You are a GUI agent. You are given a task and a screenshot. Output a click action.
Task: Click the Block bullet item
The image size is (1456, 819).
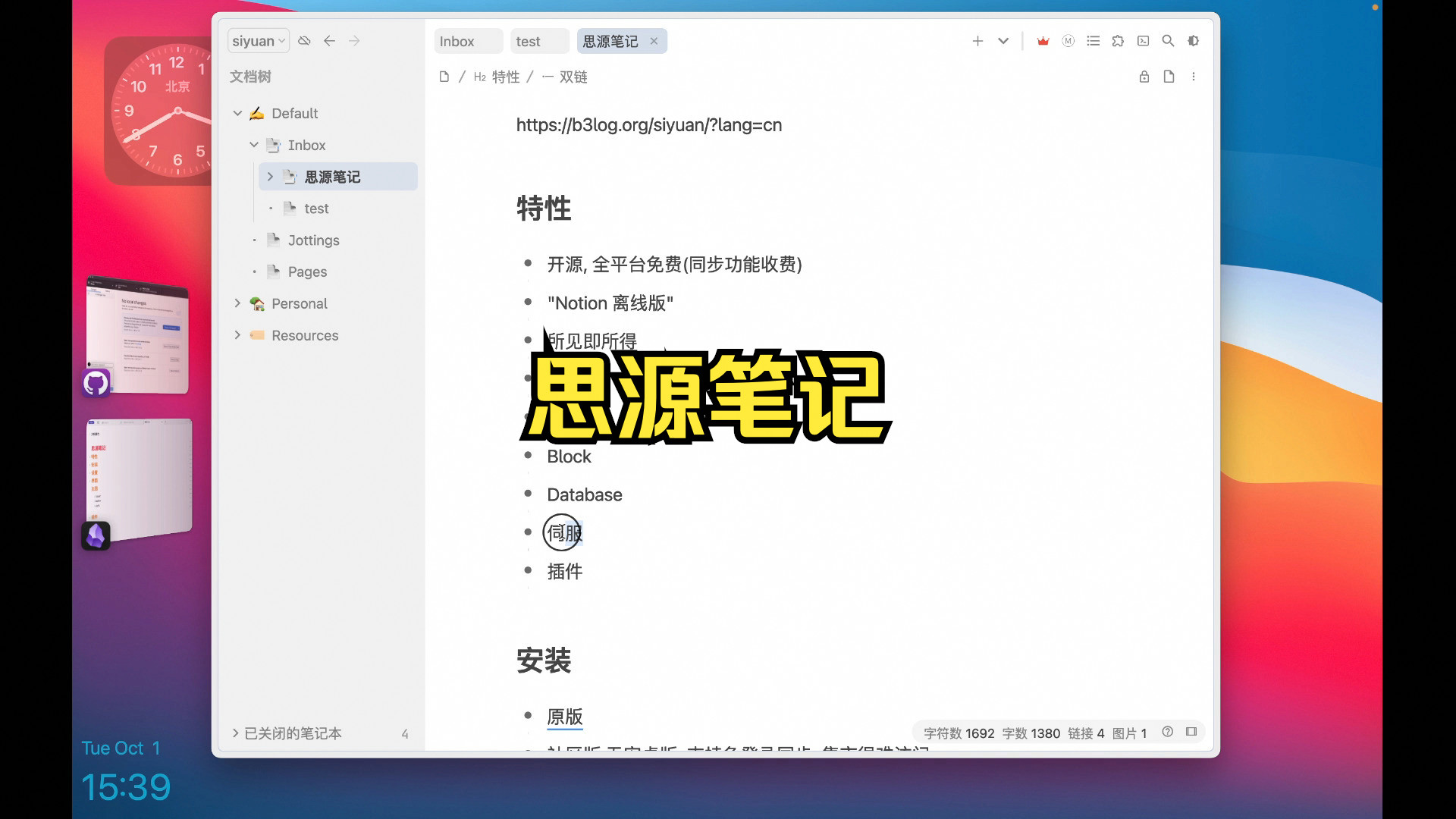[x=569, y=457]
